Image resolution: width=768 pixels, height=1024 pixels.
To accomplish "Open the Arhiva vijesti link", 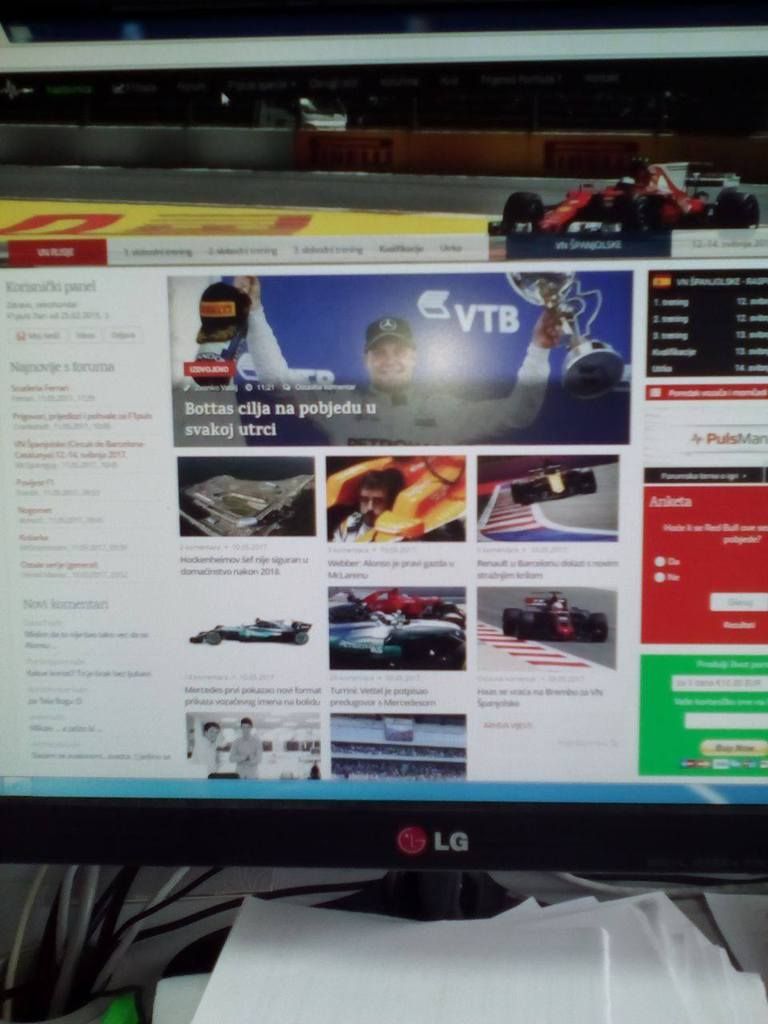I will pyautogui.click(x=508, y=725).
